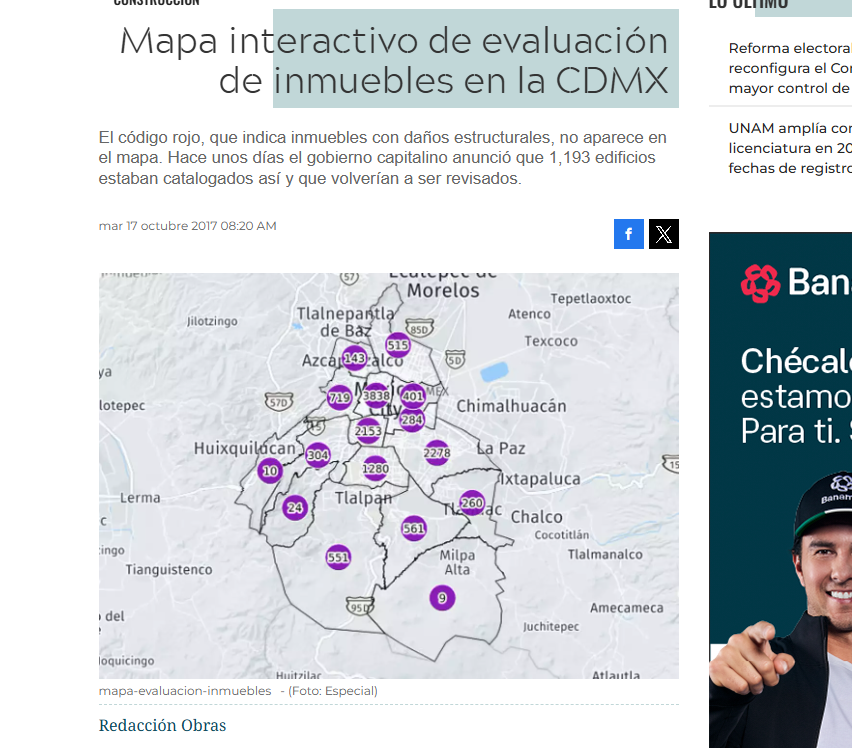Open the 2278 cluster marker
Viewport: 852px width, 748px height.
coord(437,453)
